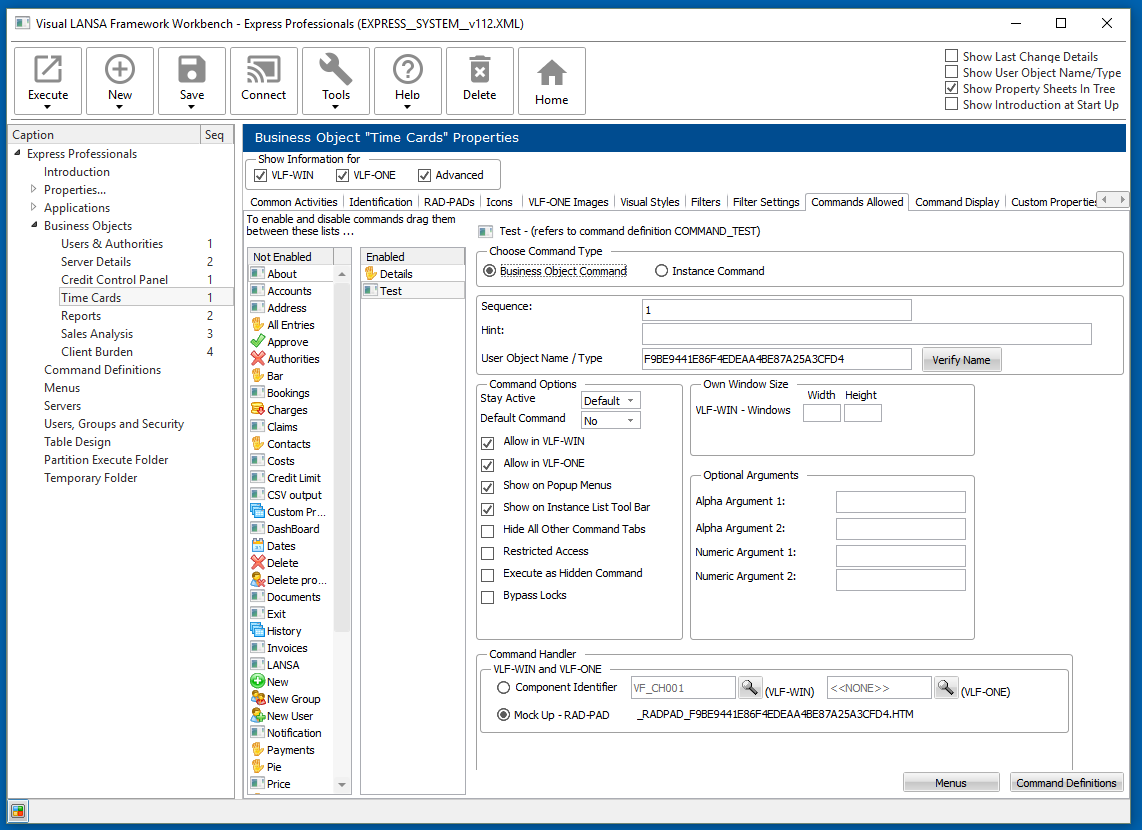
Task: Click the Menus button
Action: pyautogui.click(x=950, y=783)
